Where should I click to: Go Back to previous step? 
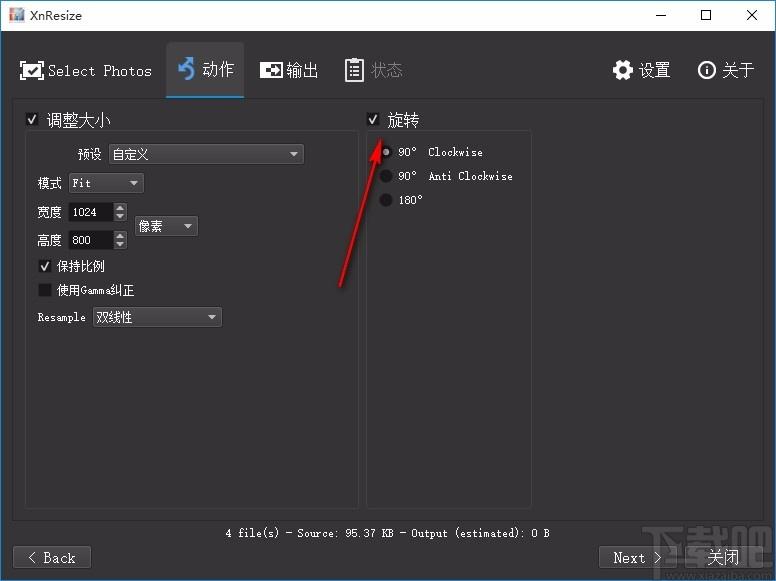click(x=52, y=558)
